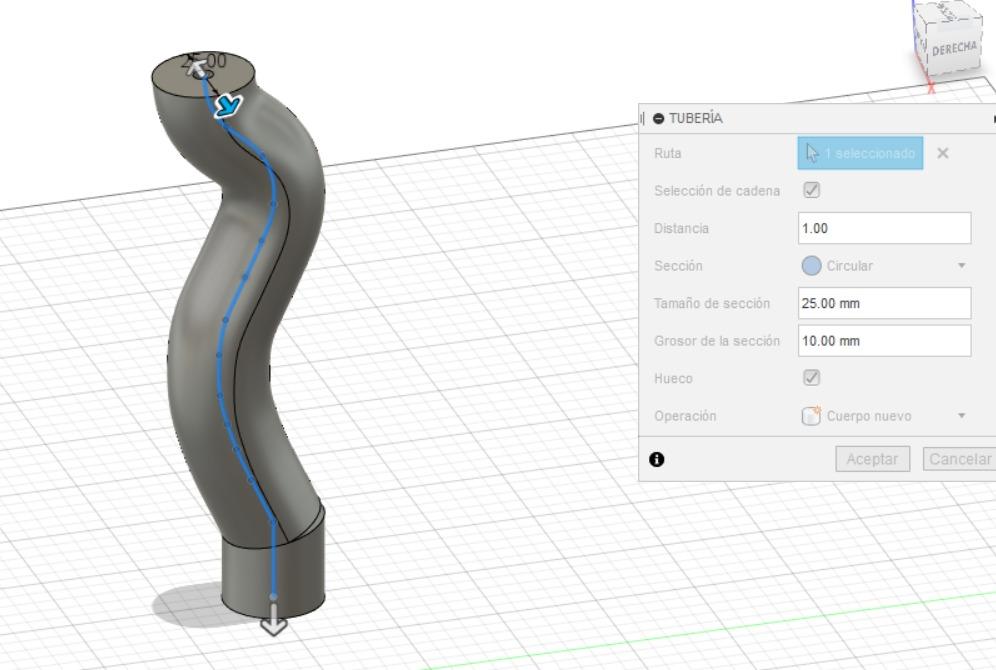996x670 pixels.
Task: Toggle the Hueco checkbox
Action: (811, 378)
